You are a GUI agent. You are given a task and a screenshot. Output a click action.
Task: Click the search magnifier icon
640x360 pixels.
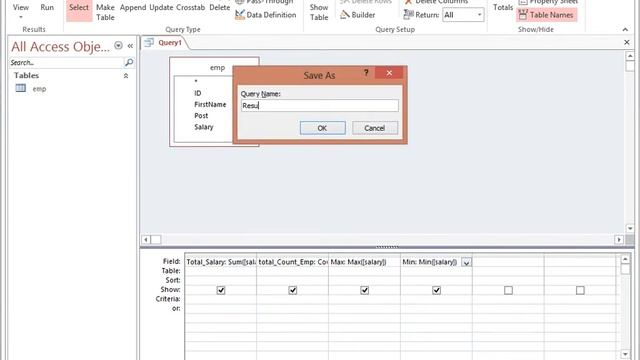[129, 62]
